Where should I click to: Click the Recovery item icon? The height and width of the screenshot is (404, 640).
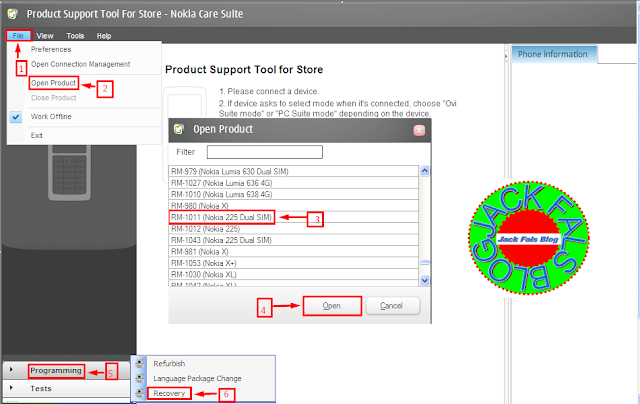click(x=140, y=393)
